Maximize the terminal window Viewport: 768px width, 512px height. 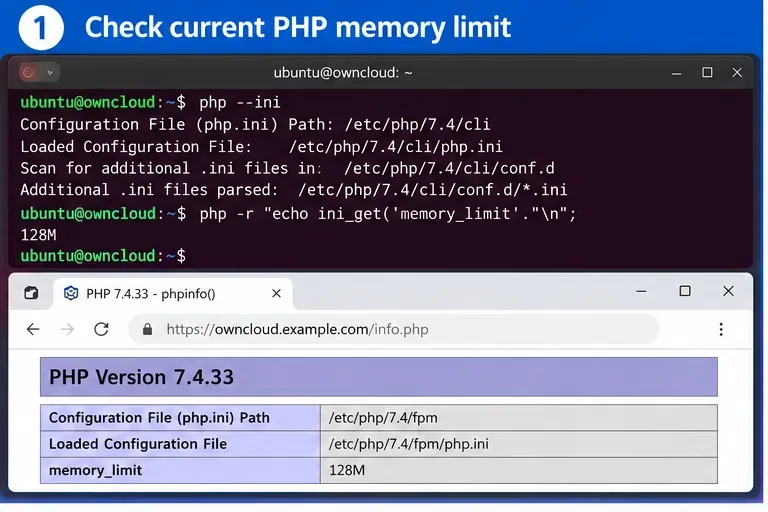click(707, 73)
